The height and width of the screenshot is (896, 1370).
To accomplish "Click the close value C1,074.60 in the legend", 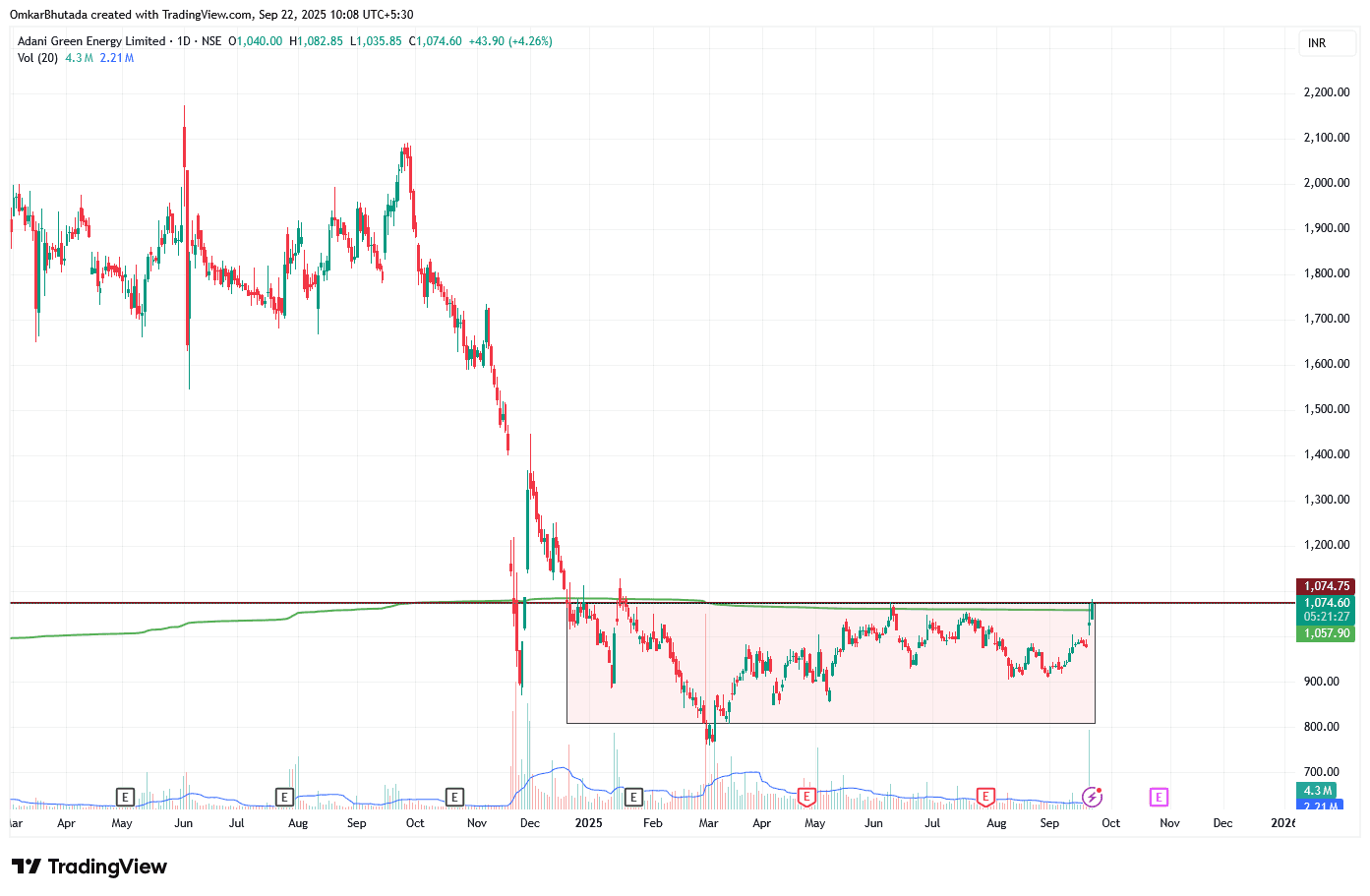I will pyautogui.click(x=435, y=41).
